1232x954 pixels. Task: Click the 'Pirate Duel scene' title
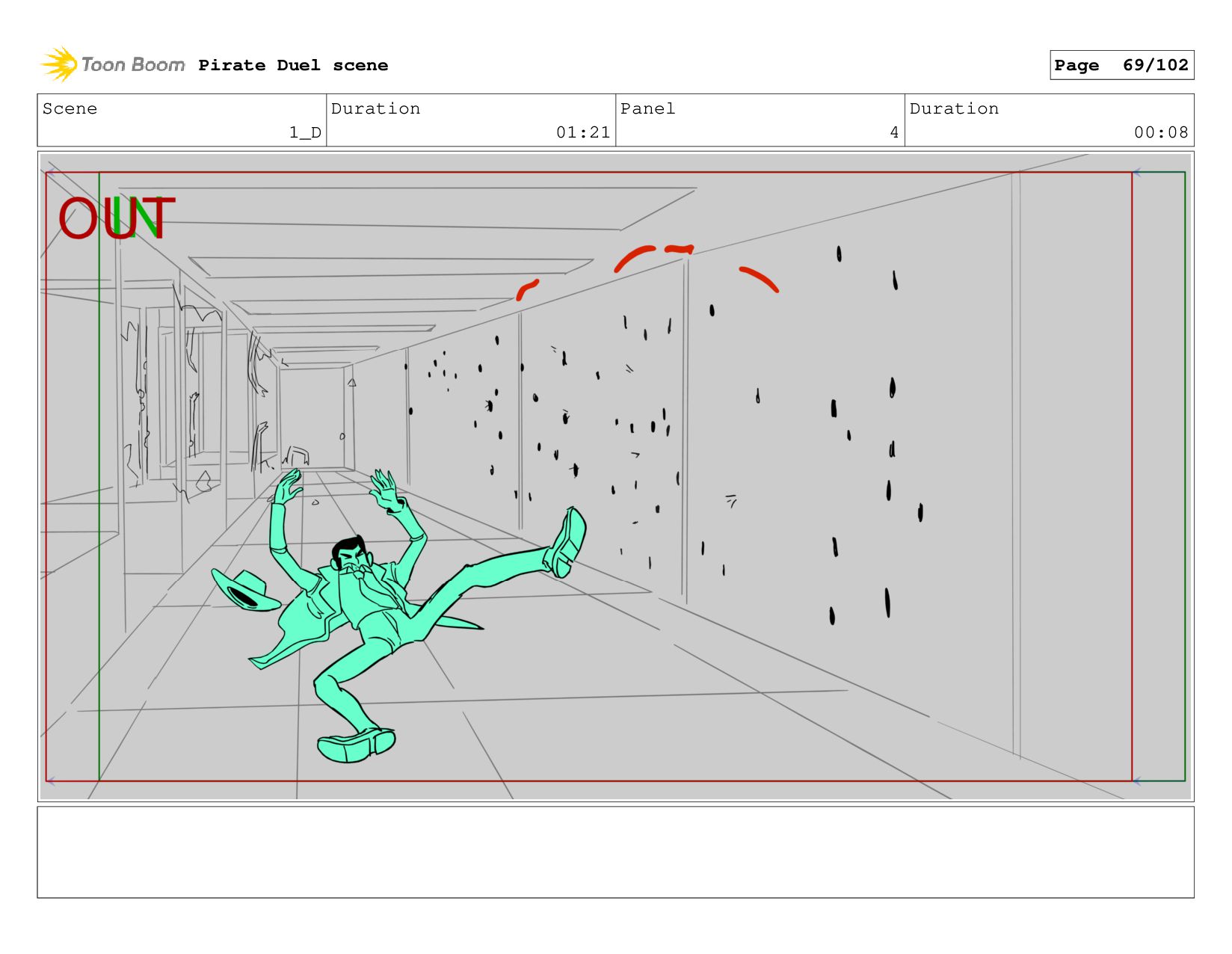coord(293,66)
